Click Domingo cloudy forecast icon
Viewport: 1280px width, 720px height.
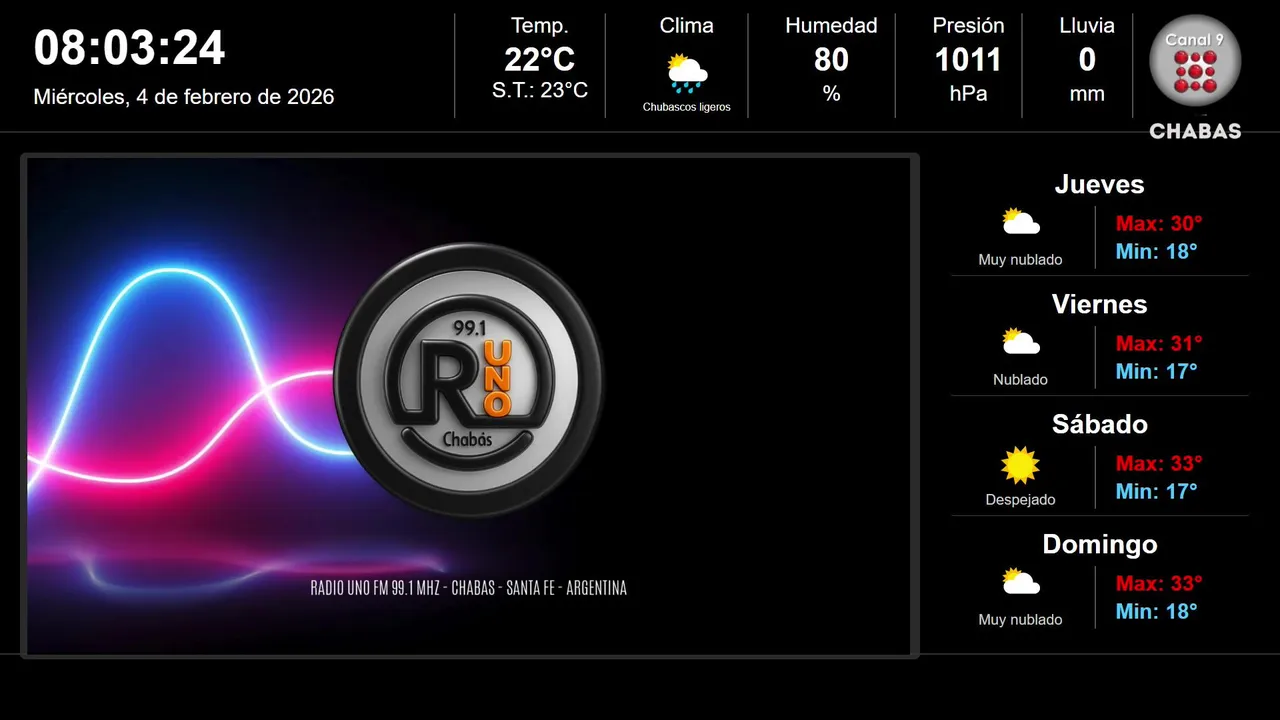point(1021,581)
